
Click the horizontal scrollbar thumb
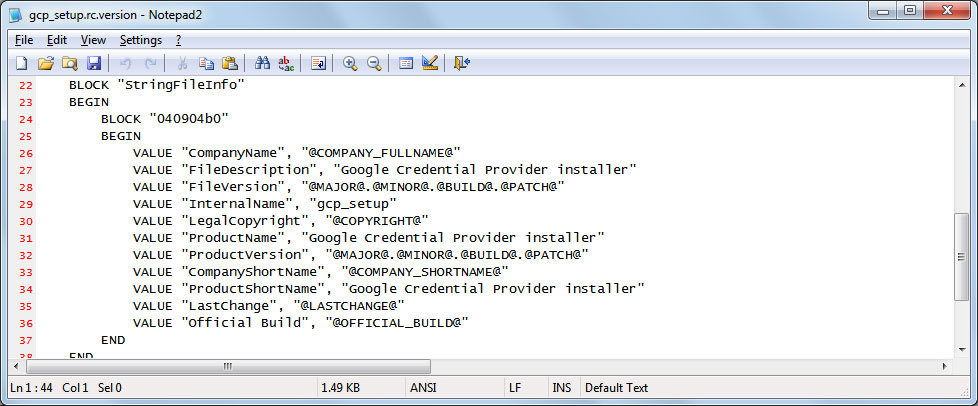[228, 366]
